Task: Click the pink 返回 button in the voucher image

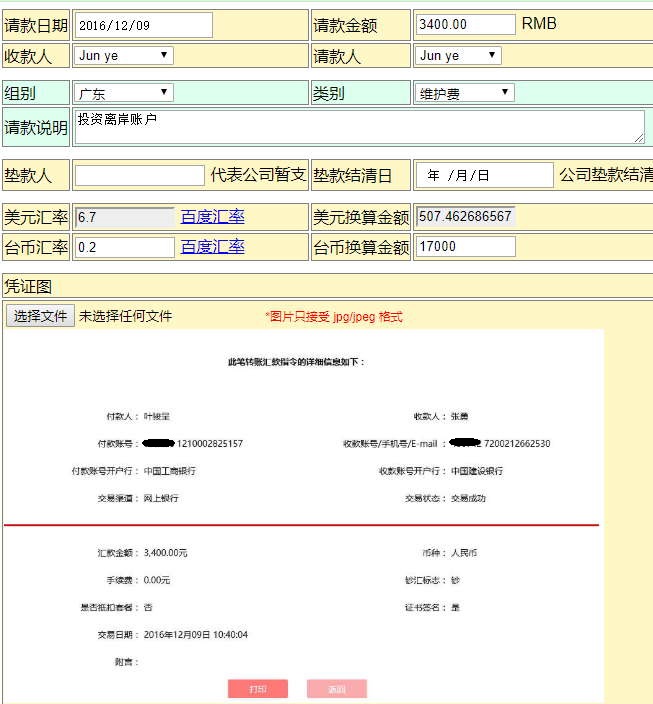Action: click(x=337, y=689)
